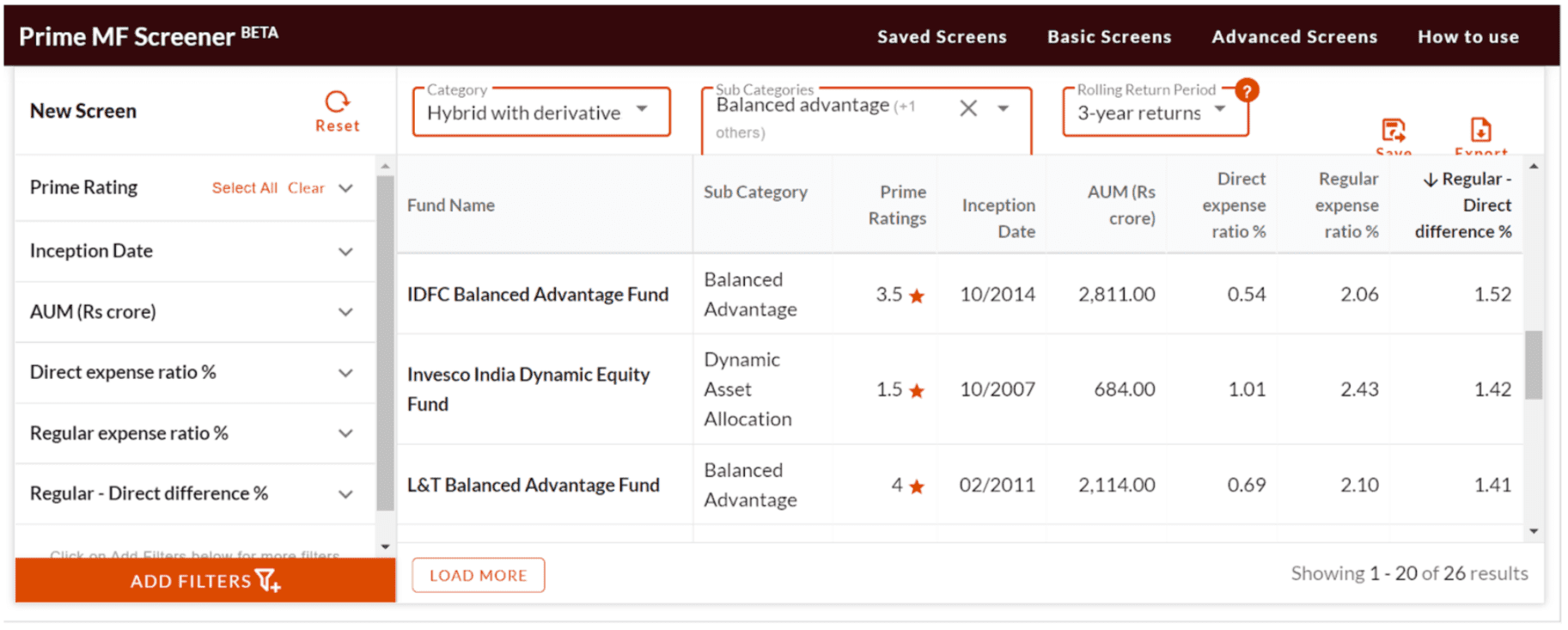Click the filter panel scrollbar thumb
1568x630 pixels.
(x=386, y=344)
